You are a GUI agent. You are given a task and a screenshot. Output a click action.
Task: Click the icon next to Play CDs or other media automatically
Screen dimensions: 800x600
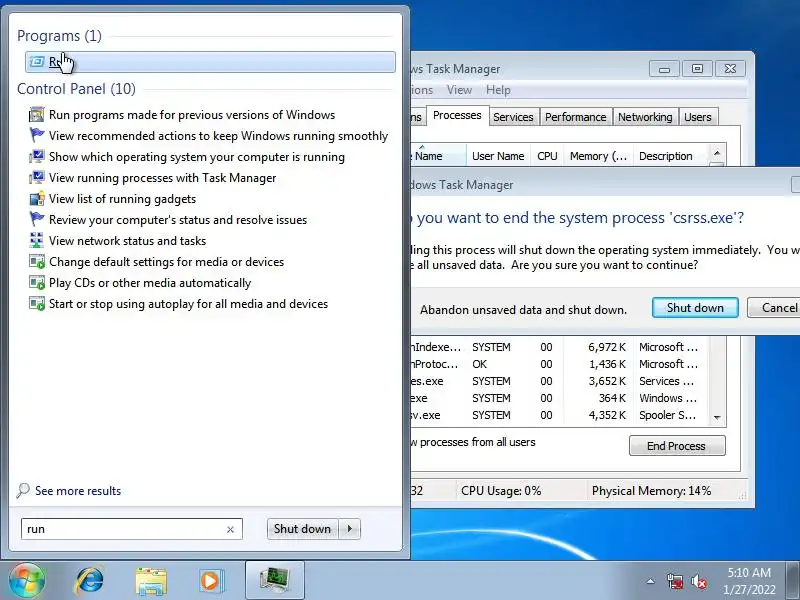coord(37,283)
